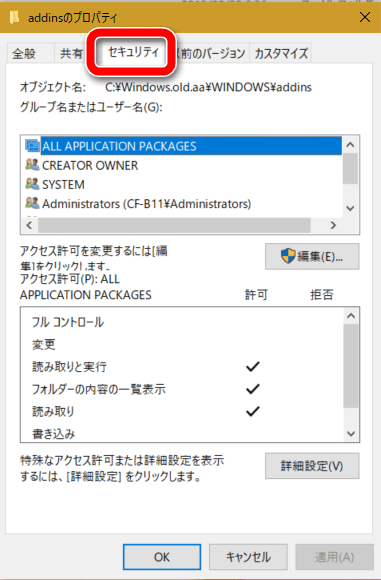Viewport: 381px width, 580px height.
Task: Click the フル コントロール permission row
Action: point(181,322)
